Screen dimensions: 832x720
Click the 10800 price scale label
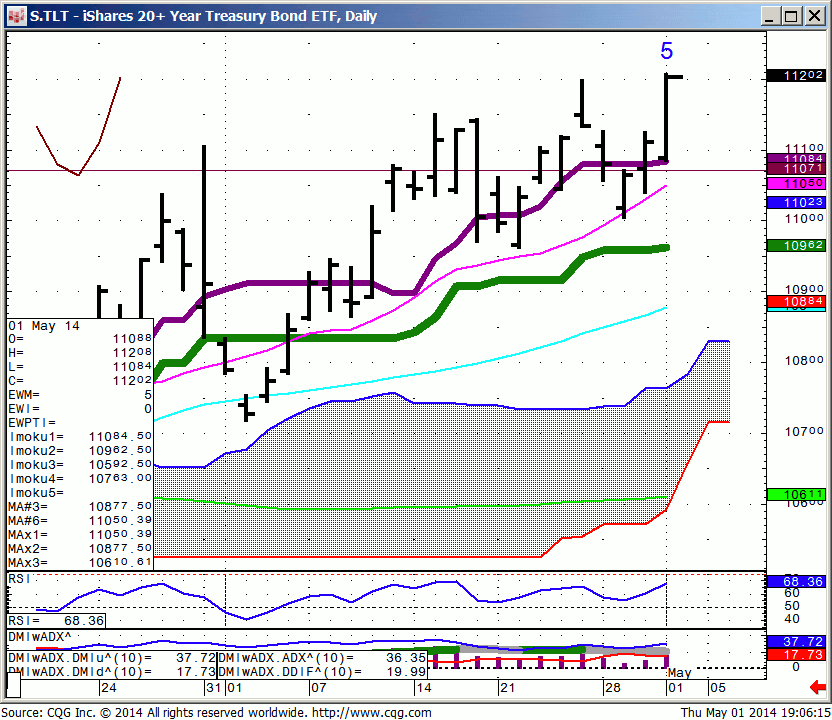(x=804, y=360)
